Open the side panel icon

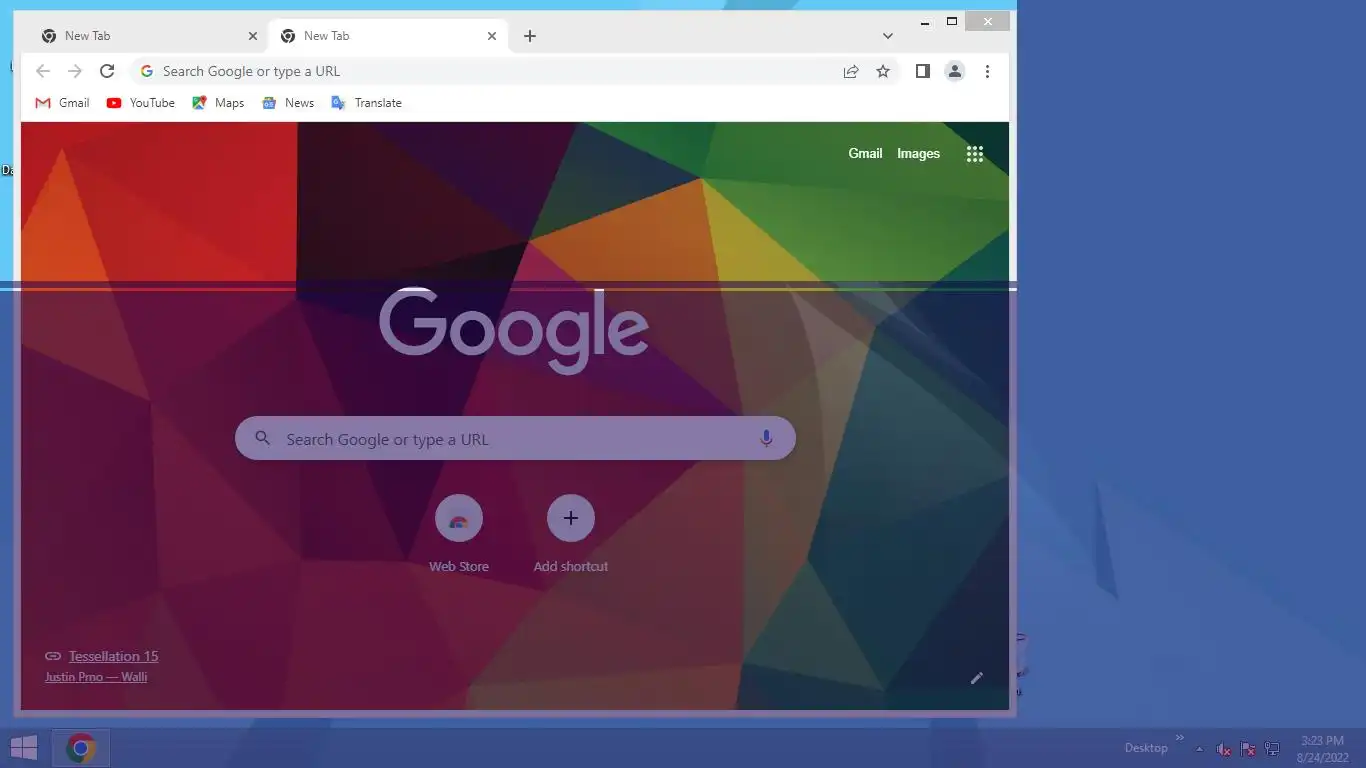coord(923,71)
